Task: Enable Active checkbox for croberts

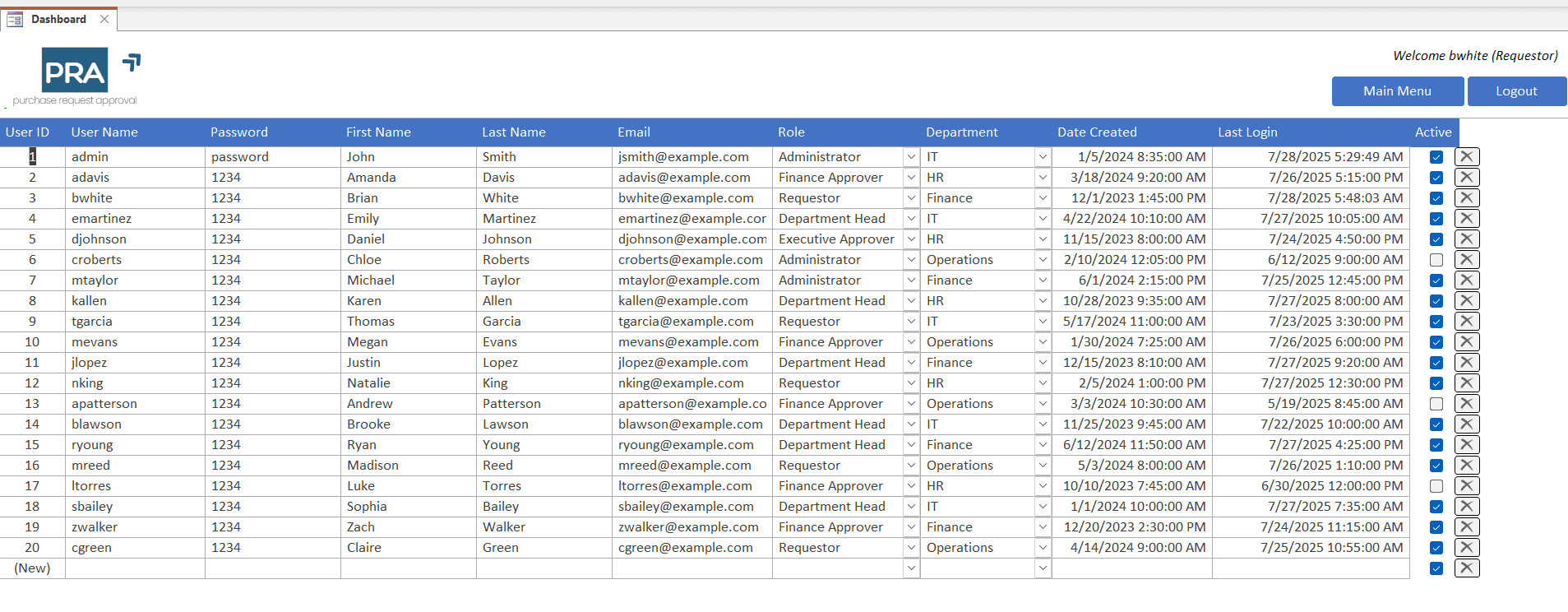Action: (1436, 260)
